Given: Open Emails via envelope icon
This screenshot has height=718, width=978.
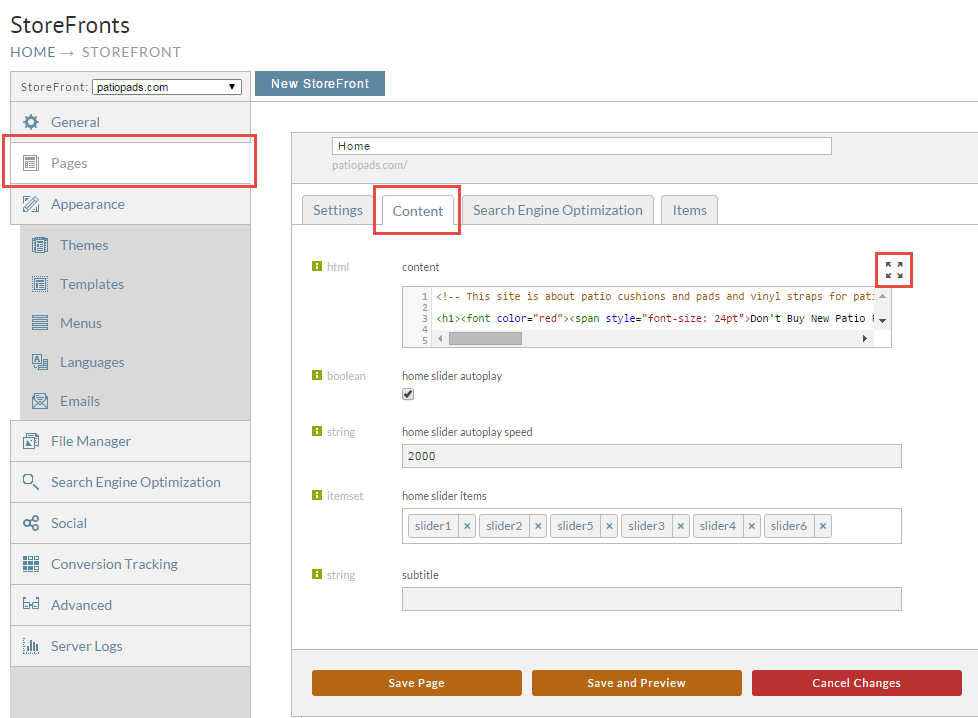Looking at the screenshot, I should (40, 401).
